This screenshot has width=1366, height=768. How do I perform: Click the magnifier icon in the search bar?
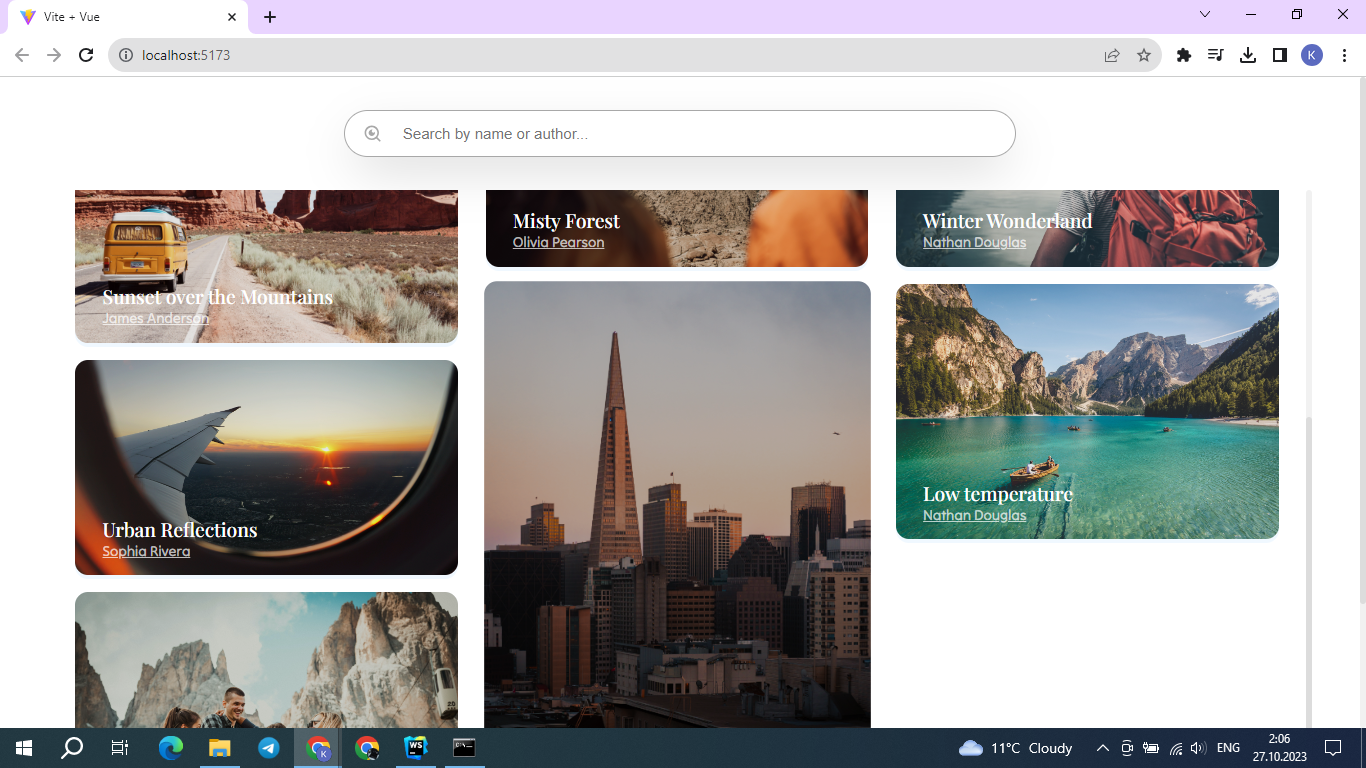coord(373,133)
